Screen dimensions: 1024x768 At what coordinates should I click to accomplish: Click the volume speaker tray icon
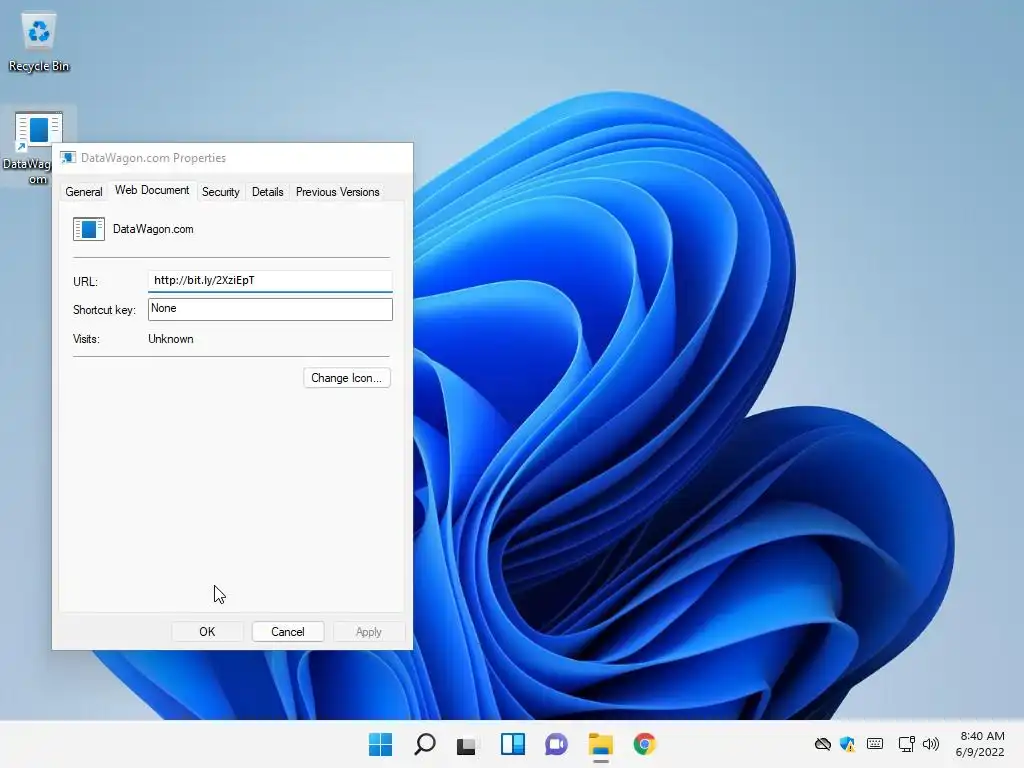[x=931, y=744]
